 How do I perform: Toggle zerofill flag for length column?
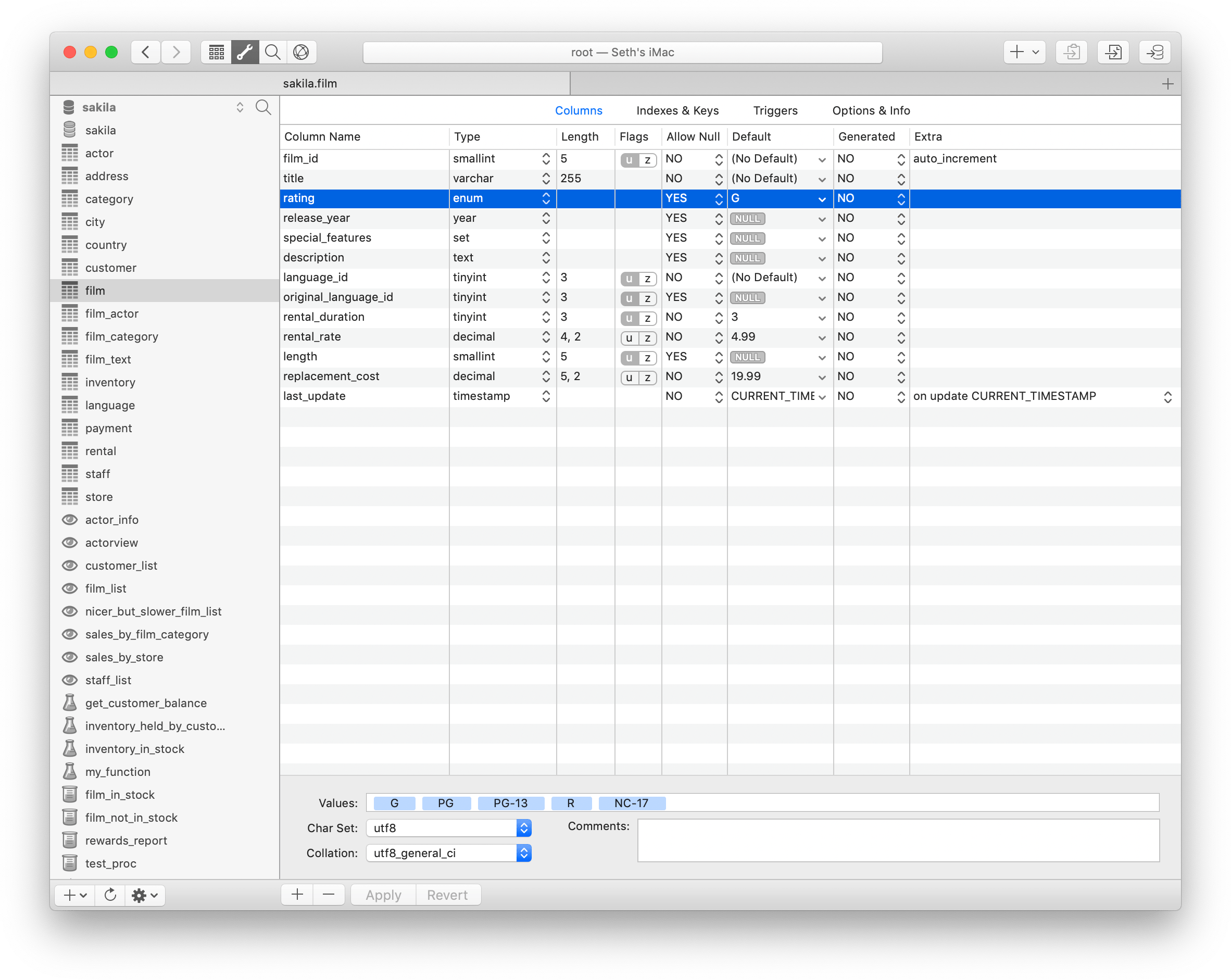click(x=647, y=358)
